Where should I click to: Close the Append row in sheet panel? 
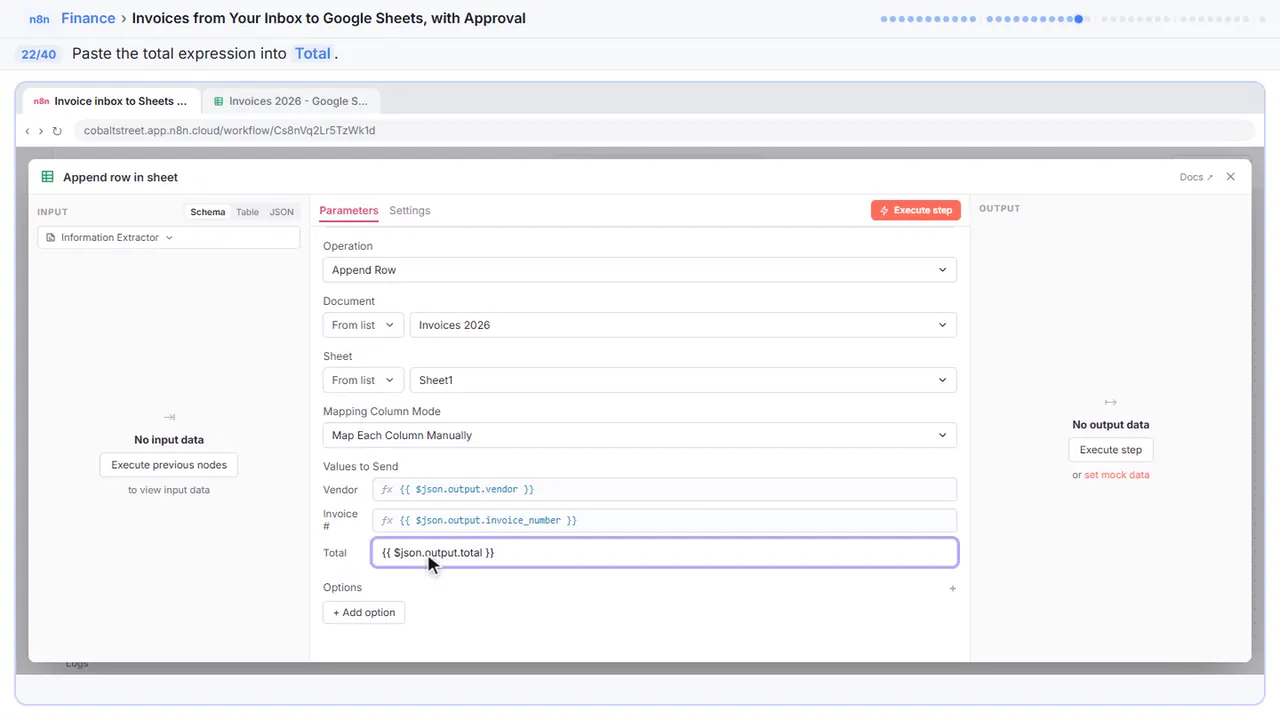[x=1231, y=177]
